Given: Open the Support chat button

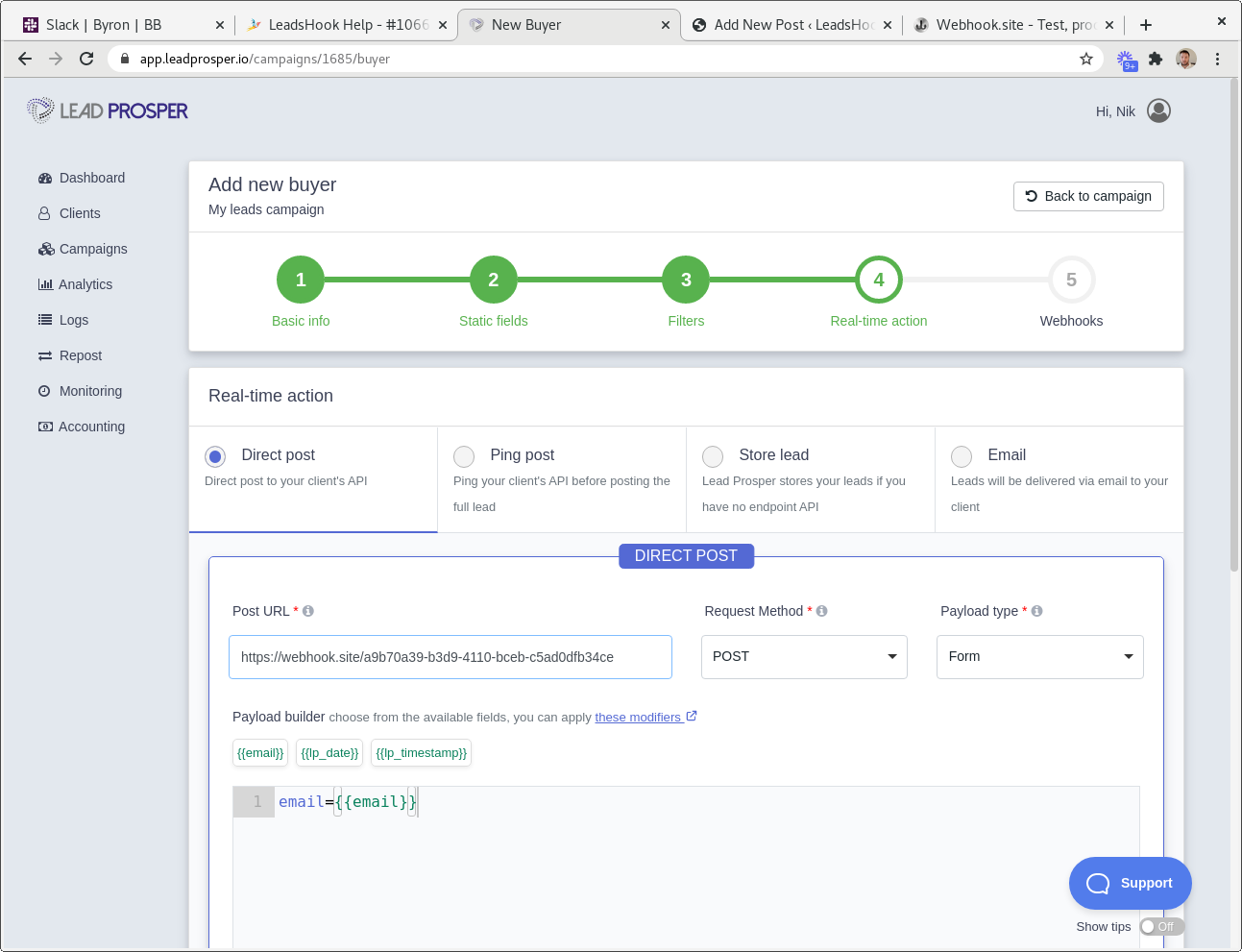Looking at the screenshot, I should [1131, 883].
